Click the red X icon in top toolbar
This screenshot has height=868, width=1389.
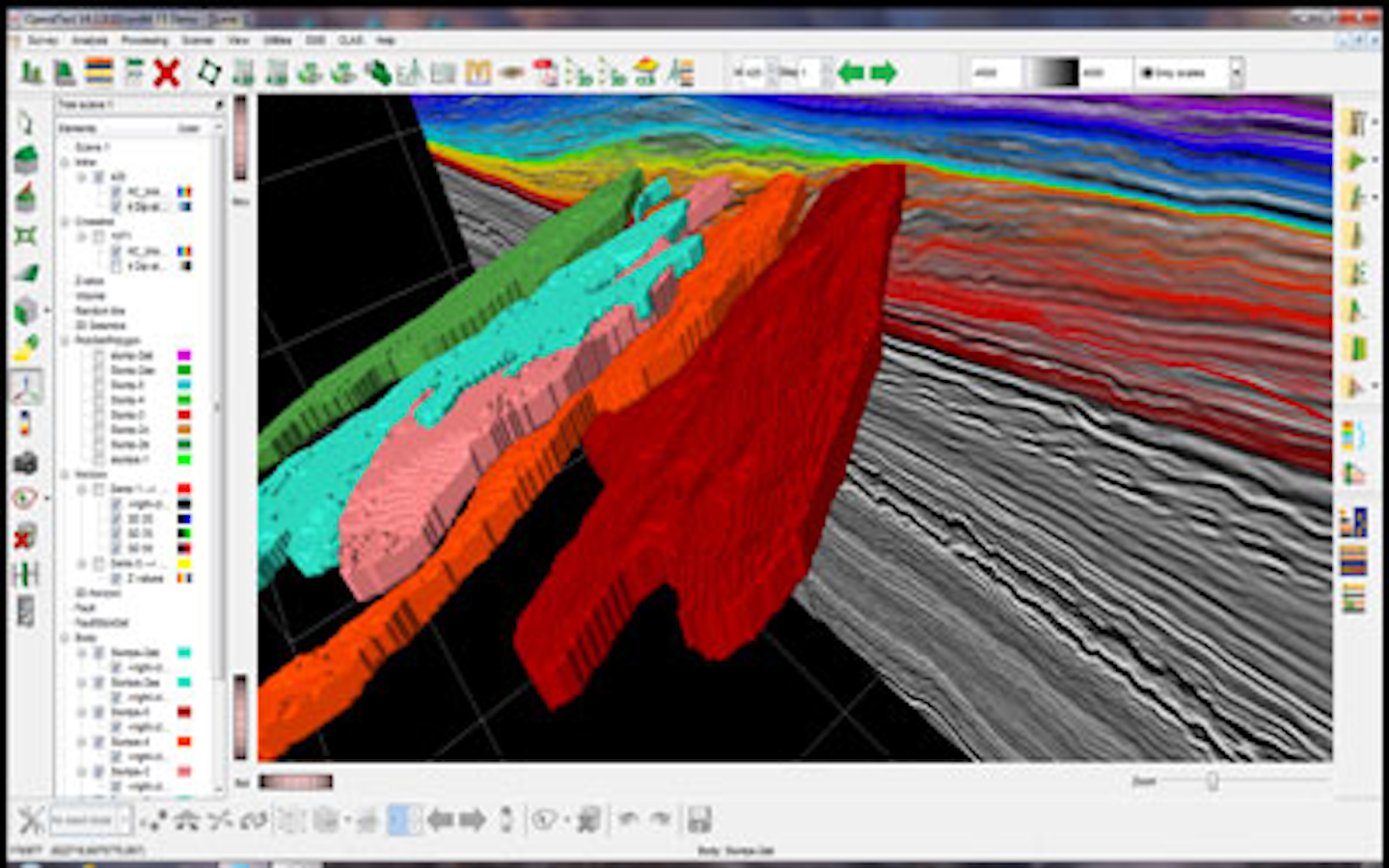click(x=167, y=72)
